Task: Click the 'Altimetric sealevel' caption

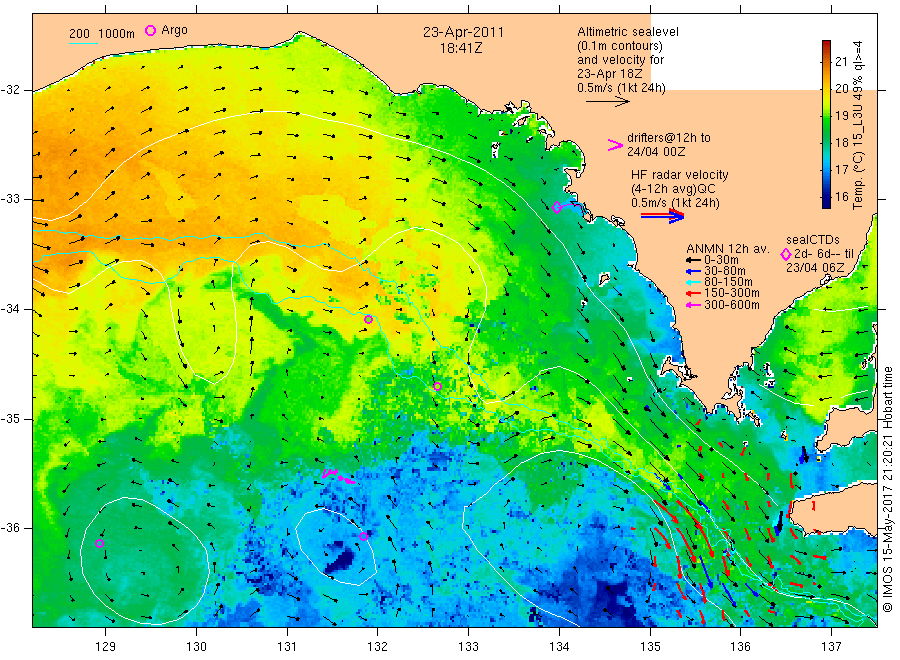Action: 628,32
